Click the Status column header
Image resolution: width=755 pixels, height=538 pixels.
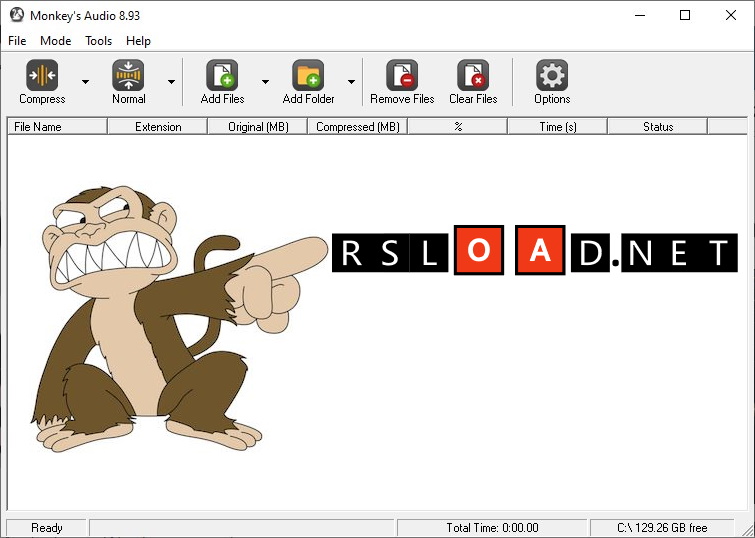pos(657,127)
